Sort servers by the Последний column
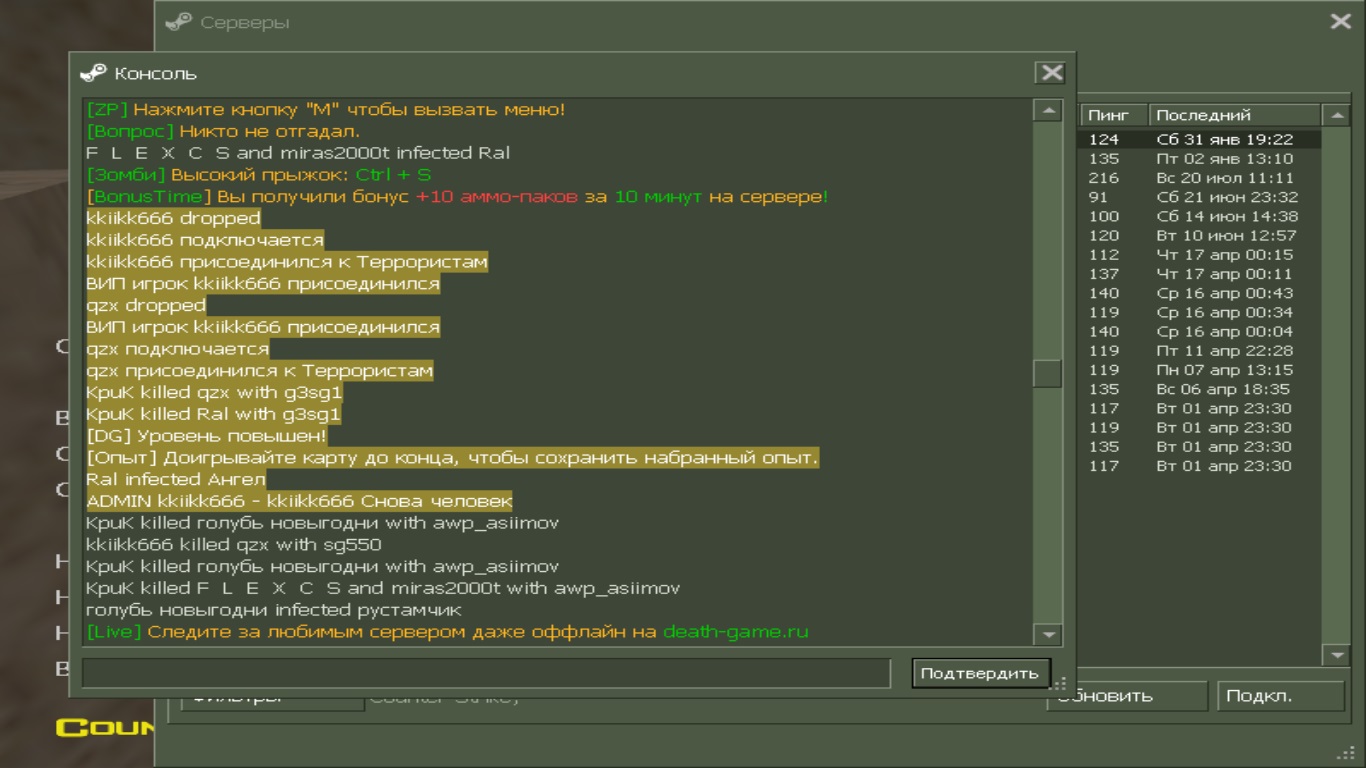This screenshot has width=1366, height=768. (x=1234, y=115)
